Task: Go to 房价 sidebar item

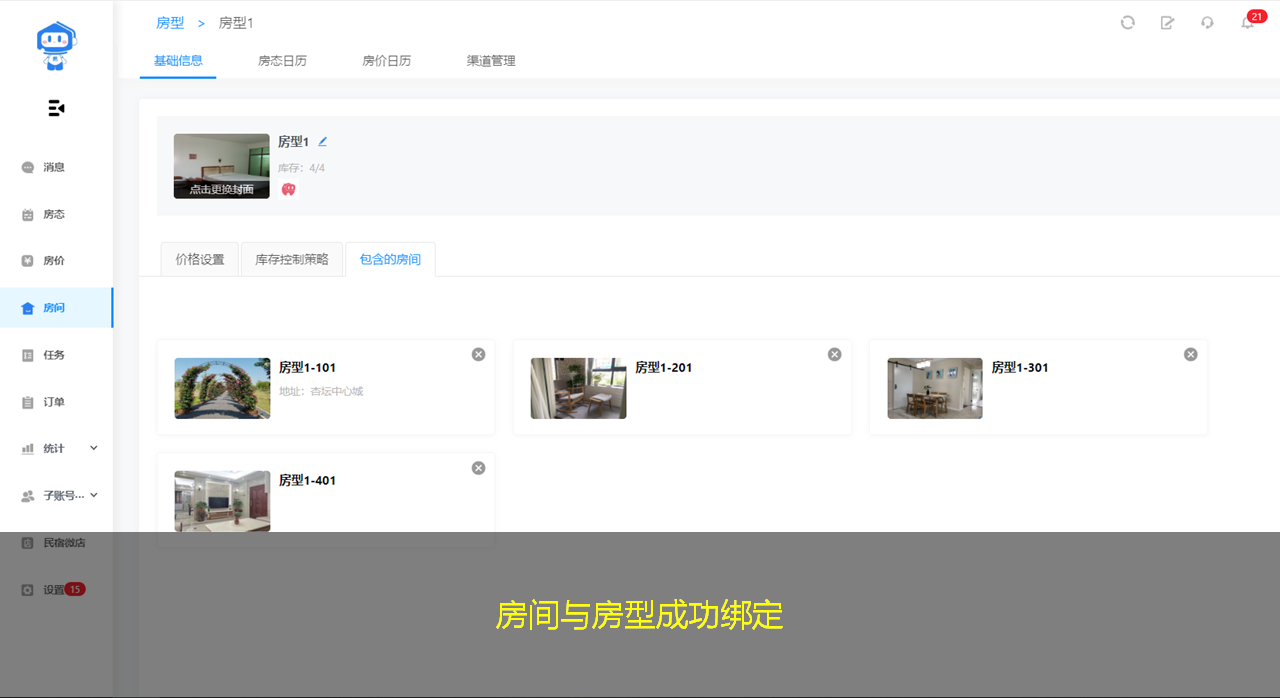Action: 56,261
